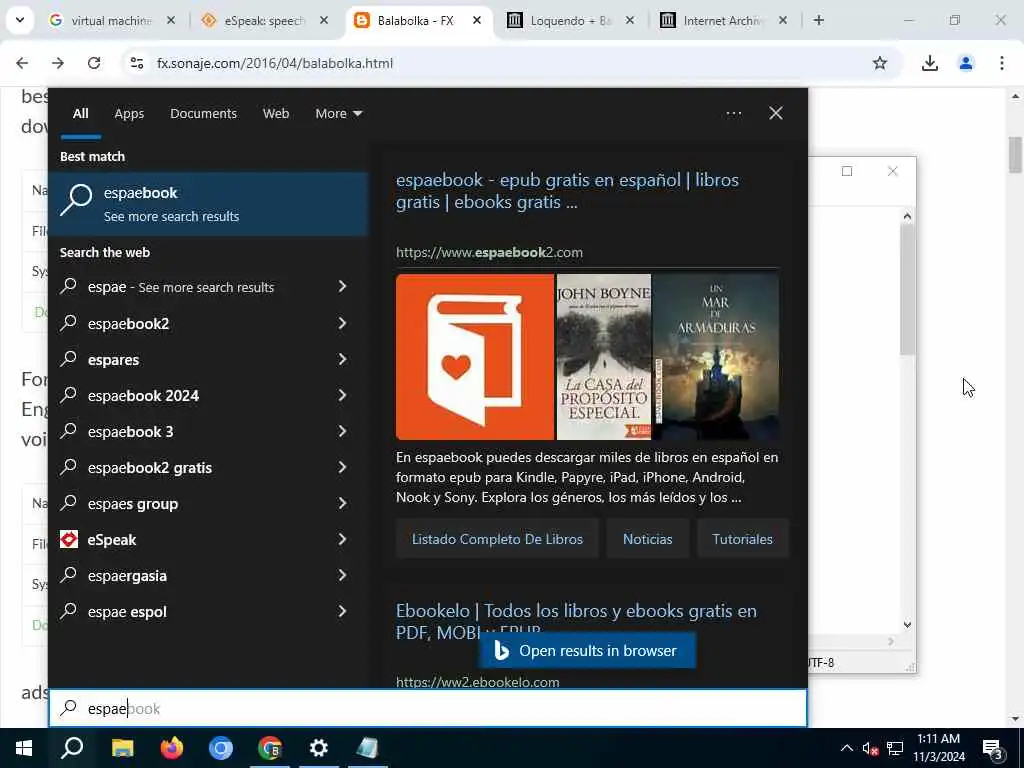Viewport: 1024px width, 768px height.
Task: Open the blue Chromium taskbar icon
Action: [x=221, y=748]
